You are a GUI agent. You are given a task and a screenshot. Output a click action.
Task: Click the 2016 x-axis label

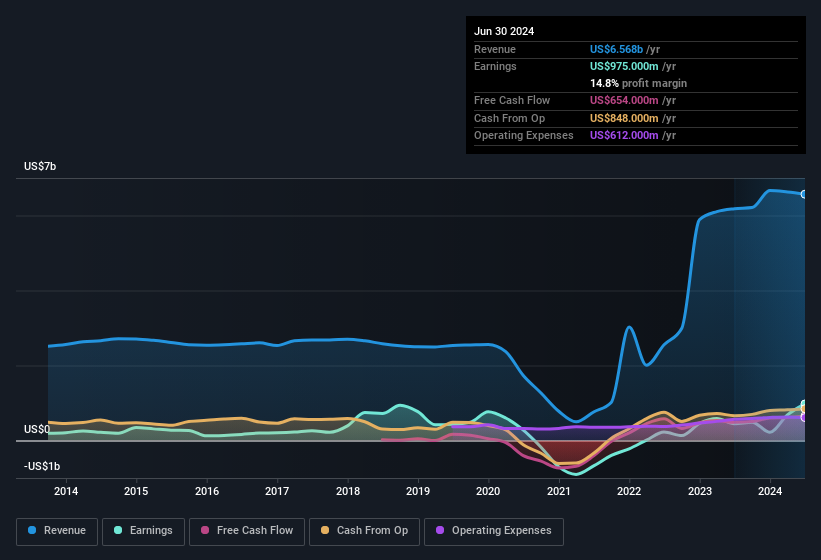207,491
